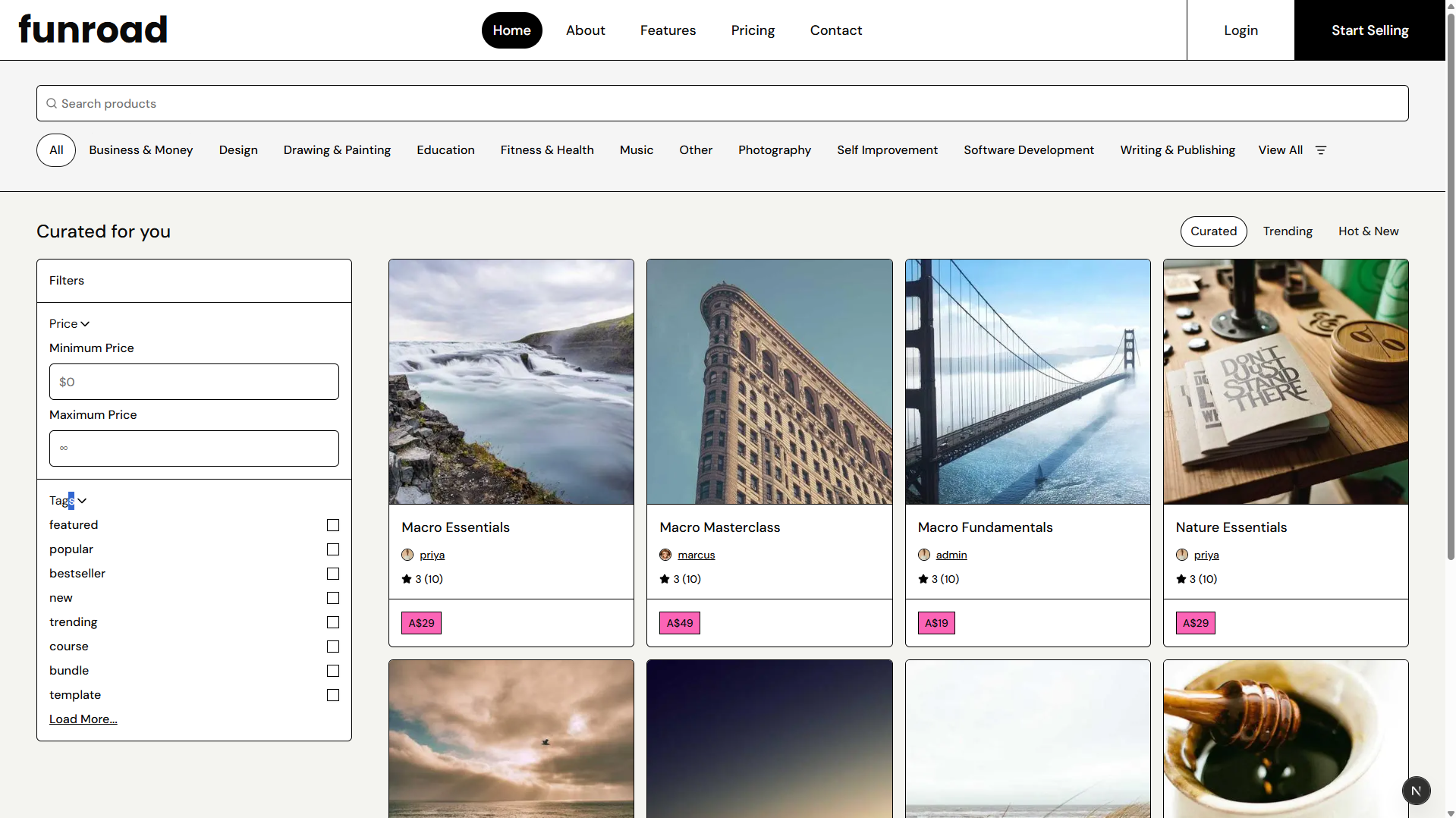Filter by Drawing & Painting category

coord(337,150)
